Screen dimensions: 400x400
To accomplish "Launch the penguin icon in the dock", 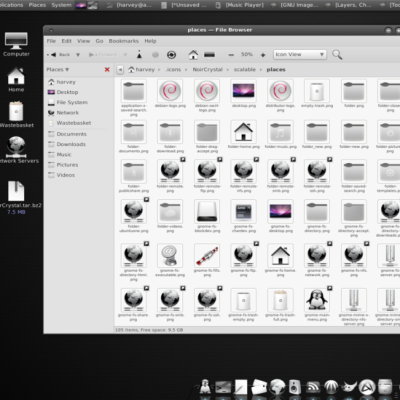I will (205, 387).
